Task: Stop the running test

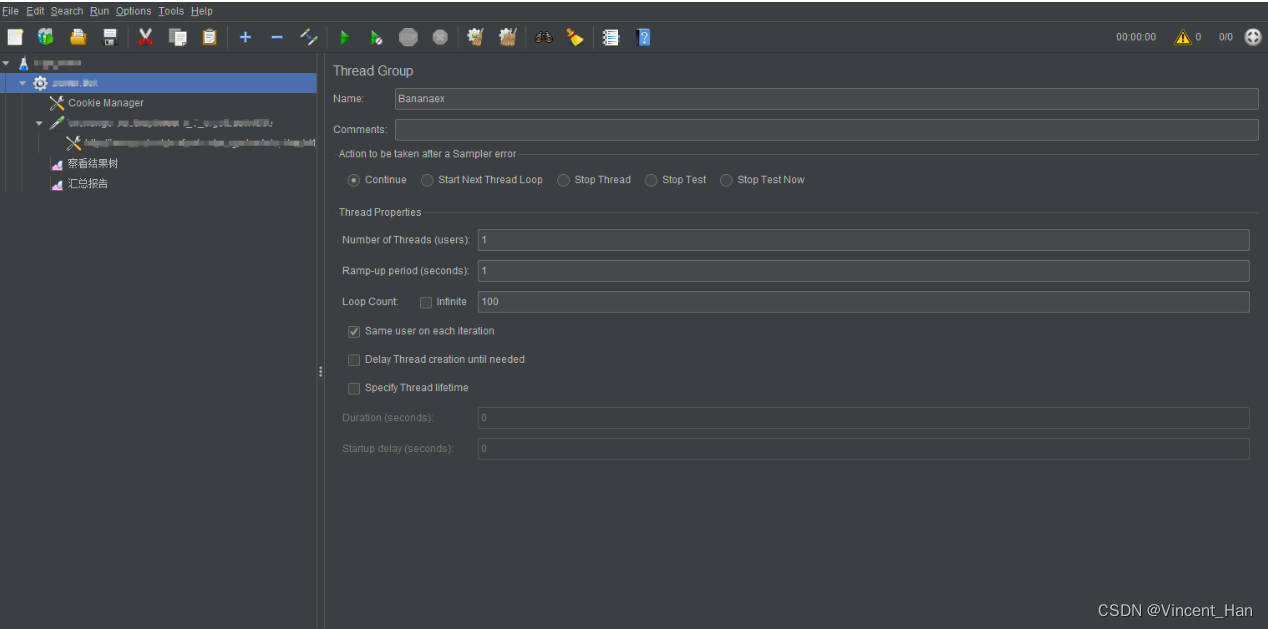Action: pos(408,37)
